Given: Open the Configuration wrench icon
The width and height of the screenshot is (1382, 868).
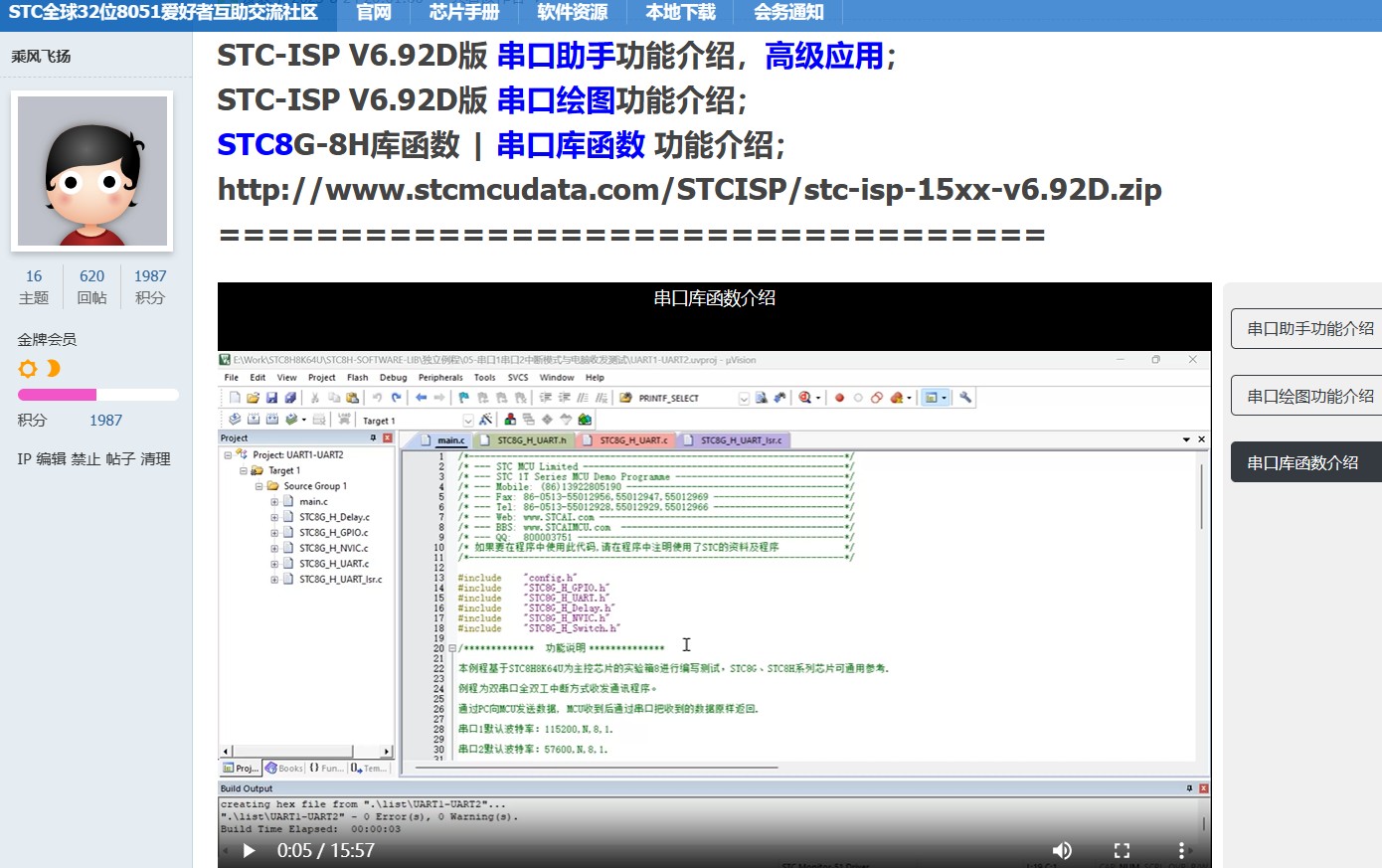Looking at the screenshot, I should (964, 398).
